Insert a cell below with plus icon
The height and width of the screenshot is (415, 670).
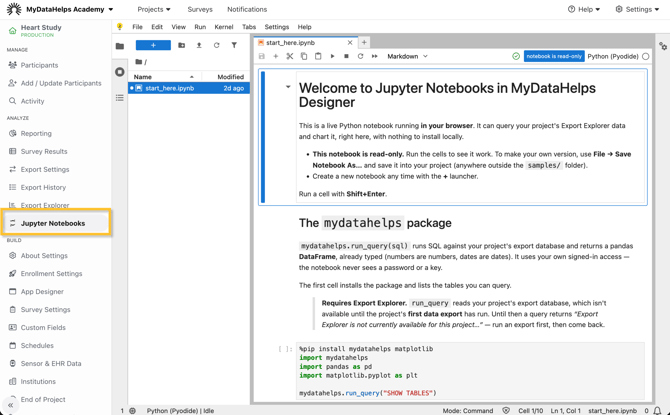pyautogui.click(x=276, y=56)
